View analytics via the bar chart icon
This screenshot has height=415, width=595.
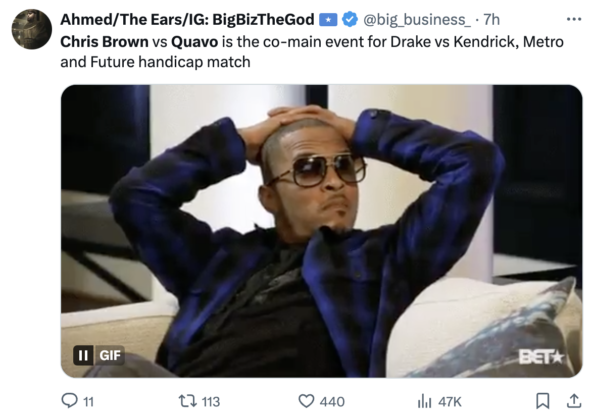click(x=425, y=401)
